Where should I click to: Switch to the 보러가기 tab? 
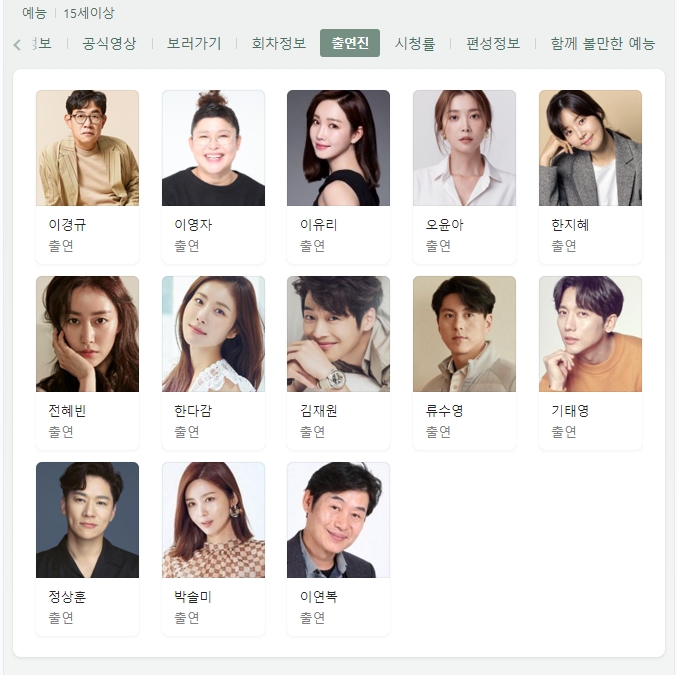click(x=194, y=43)
